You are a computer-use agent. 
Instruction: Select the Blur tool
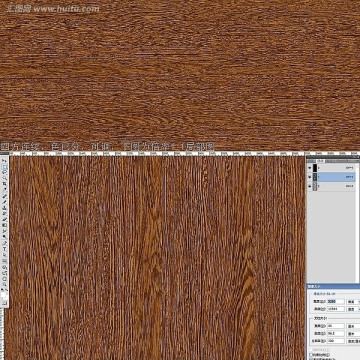[5, 231]
